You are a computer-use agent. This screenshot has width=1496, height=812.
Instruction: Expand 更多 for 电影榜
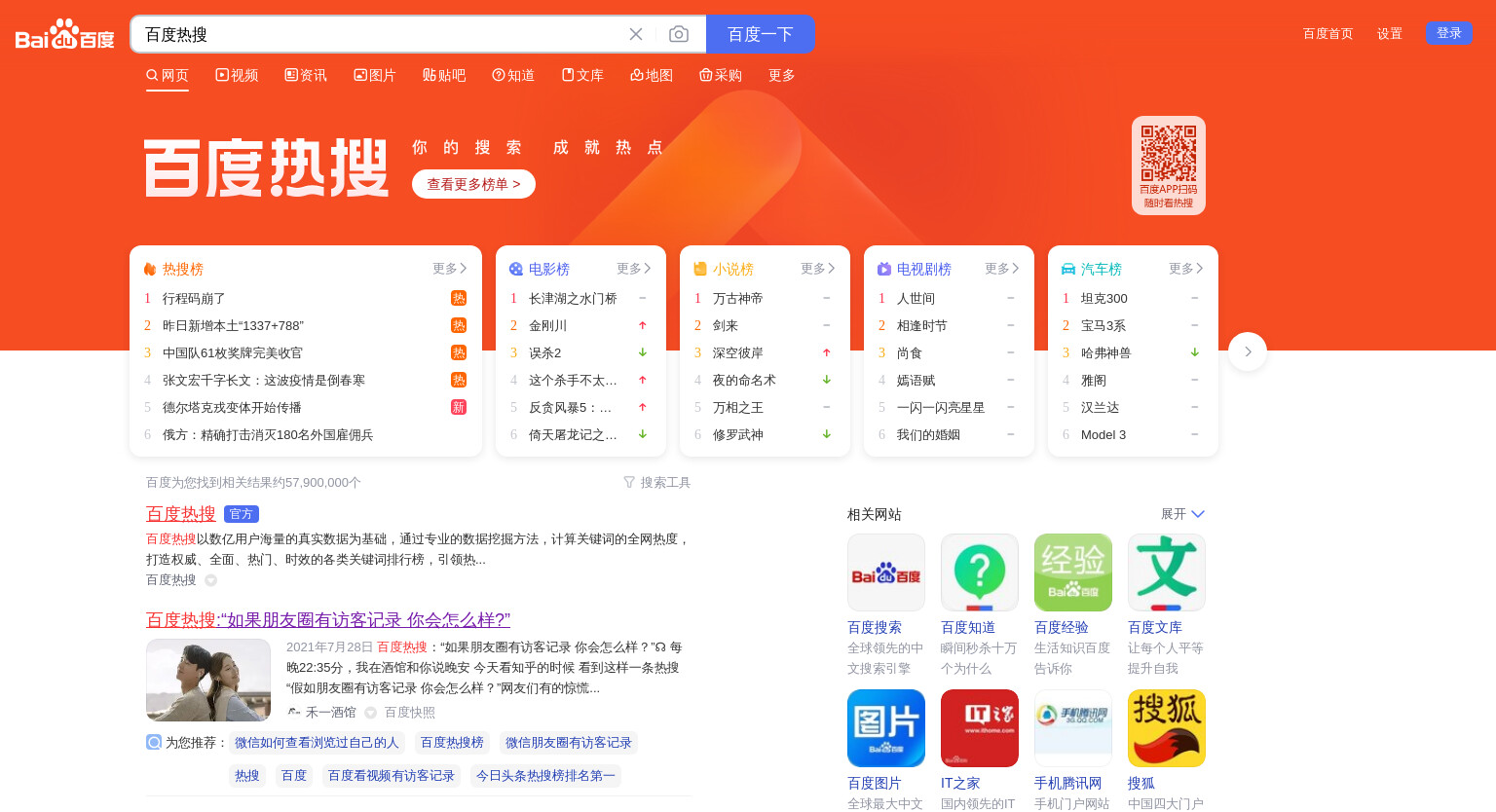tap(634, 269)
